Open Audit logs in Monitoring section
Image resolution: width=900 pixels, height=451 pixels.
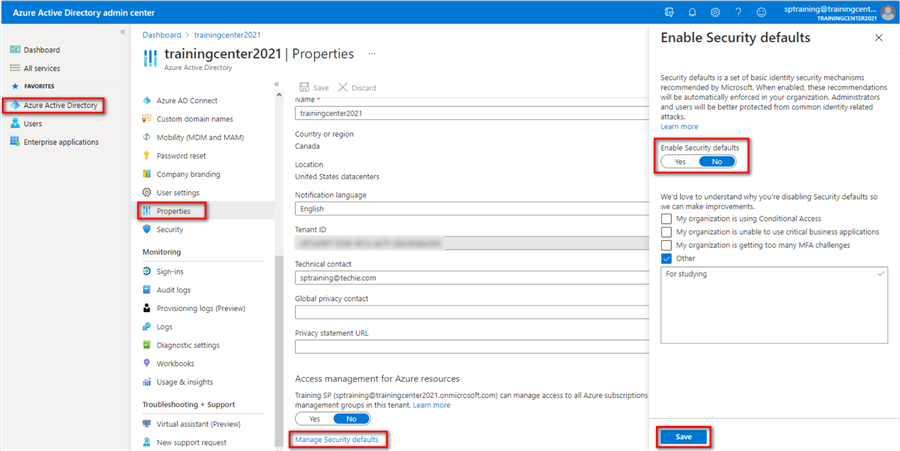[176, 290]
